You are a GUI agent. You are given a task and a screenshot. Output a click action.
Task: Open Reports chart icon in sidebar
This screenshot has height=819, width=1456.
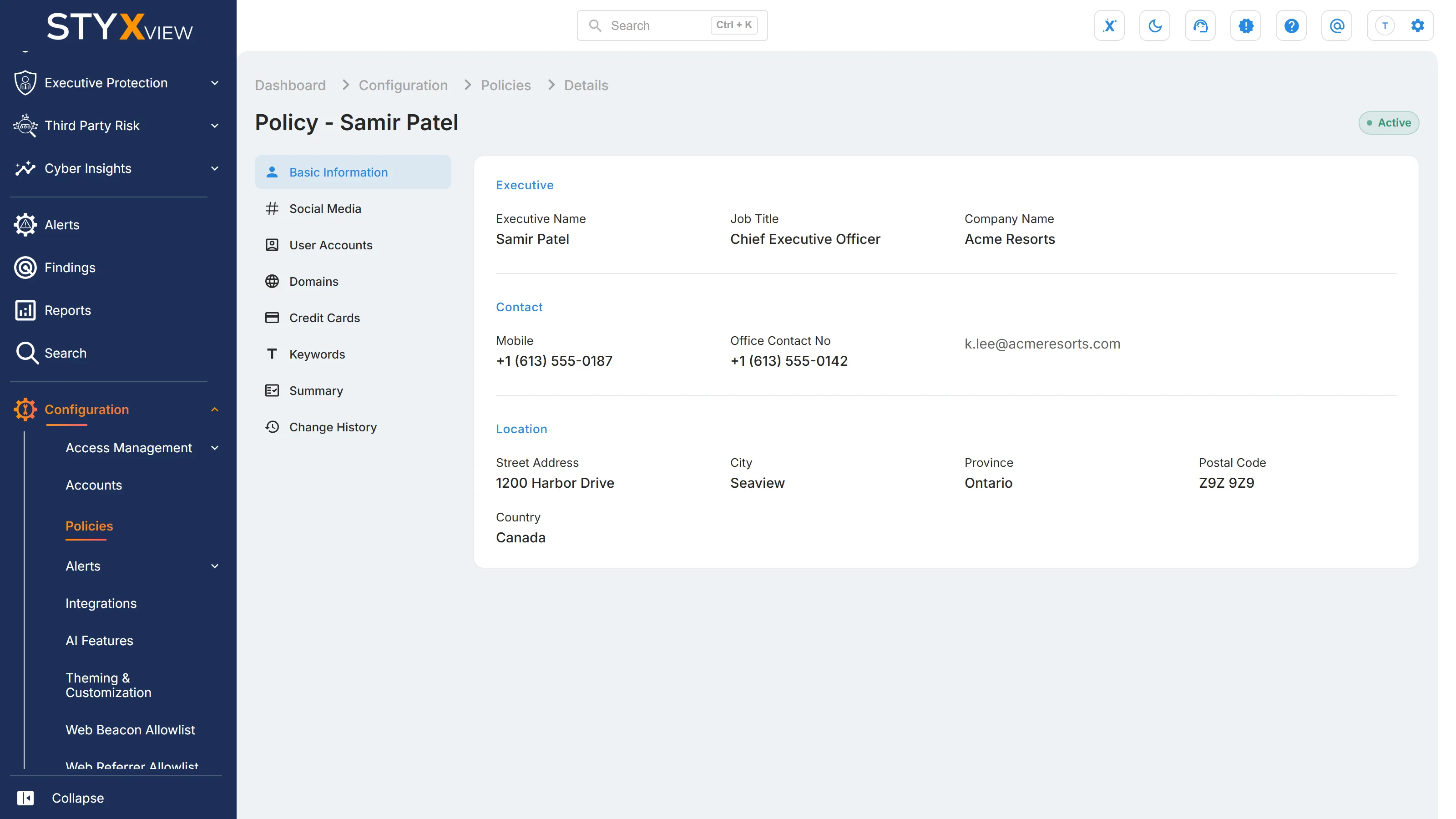click(25, 310)
